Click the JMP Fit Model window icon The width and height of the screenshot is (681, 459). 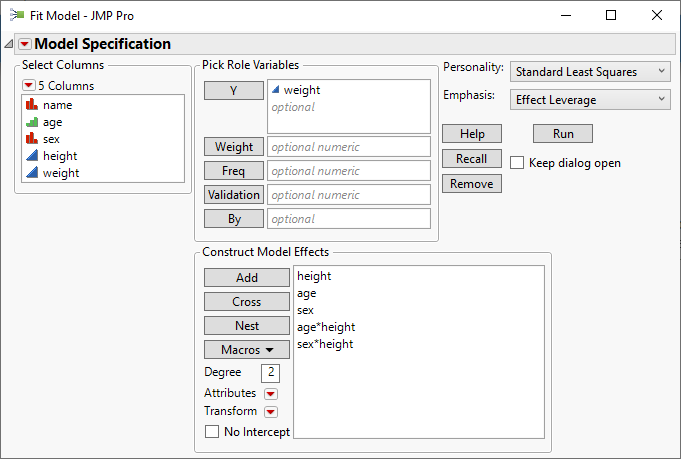tap(17, 15)
